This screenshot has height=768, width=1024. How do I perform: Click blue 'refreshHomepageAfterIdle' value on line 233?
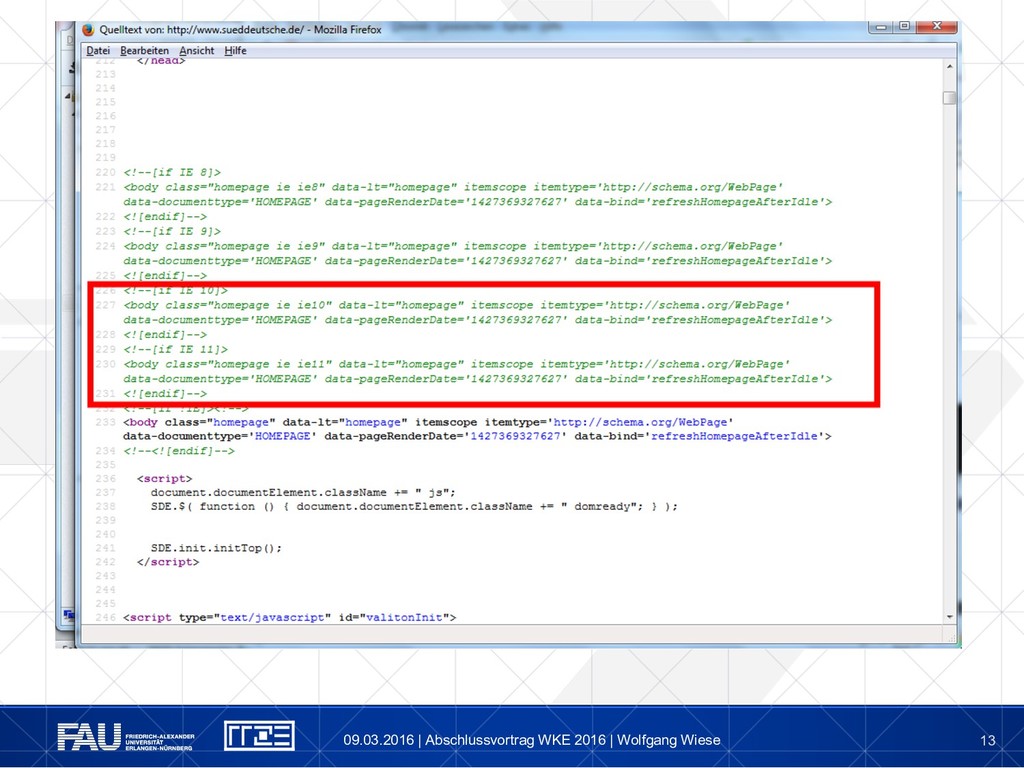(734, 436)
